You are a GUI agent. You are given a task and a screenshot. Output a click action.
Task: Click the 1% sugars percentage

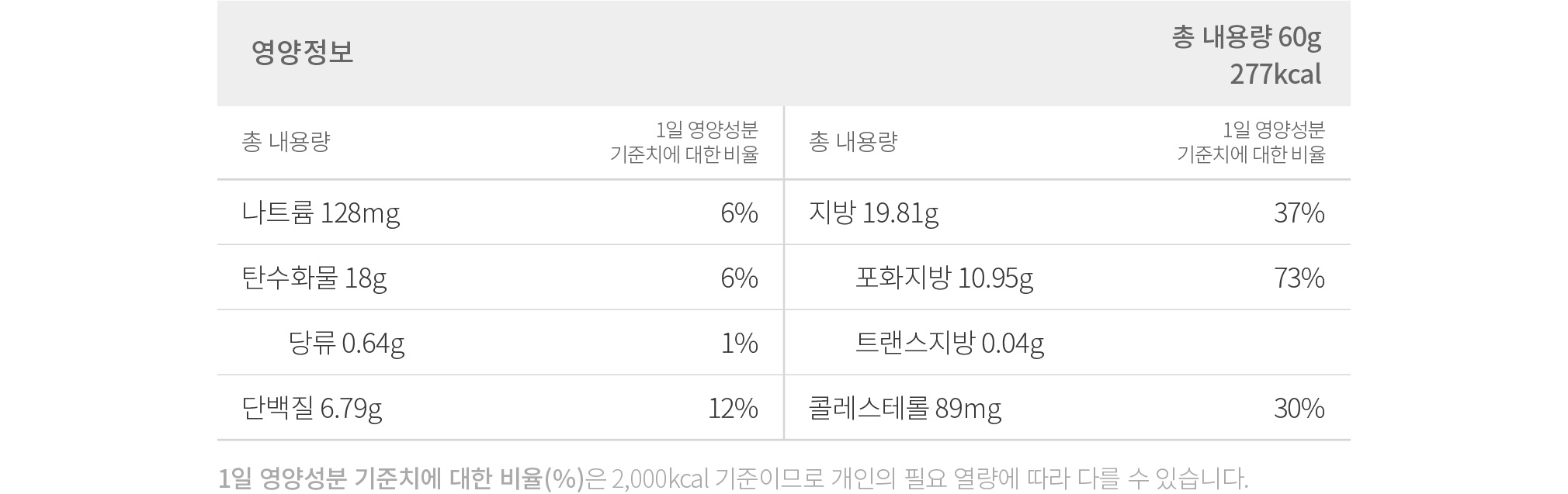(739, 344)
